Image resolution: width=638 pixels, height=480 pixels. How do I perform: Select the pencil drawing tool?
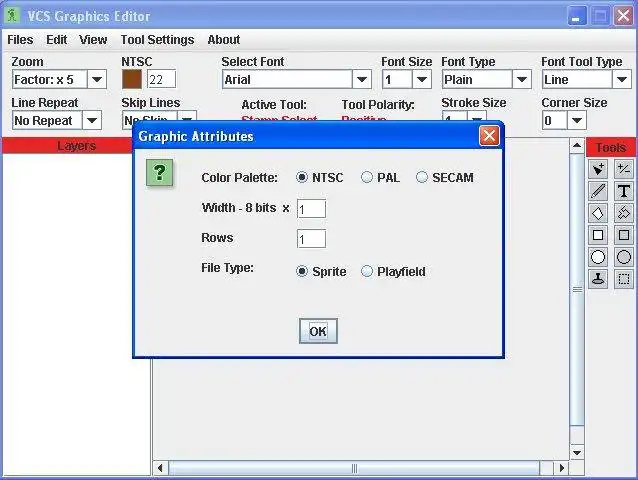click(598, 191)
